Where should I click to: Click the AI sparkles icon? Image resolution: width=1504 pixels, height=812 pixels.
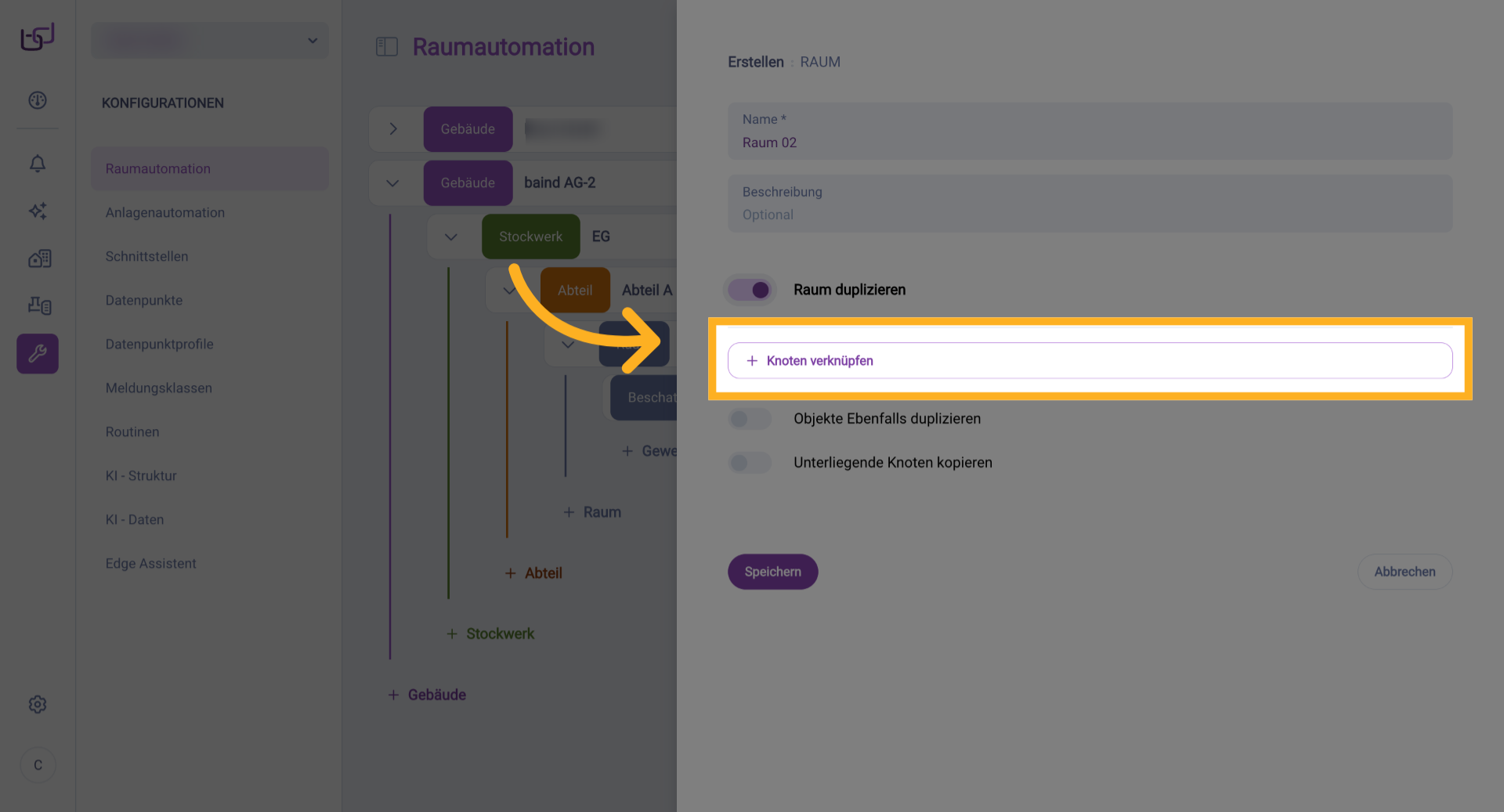tap(38, 211)
